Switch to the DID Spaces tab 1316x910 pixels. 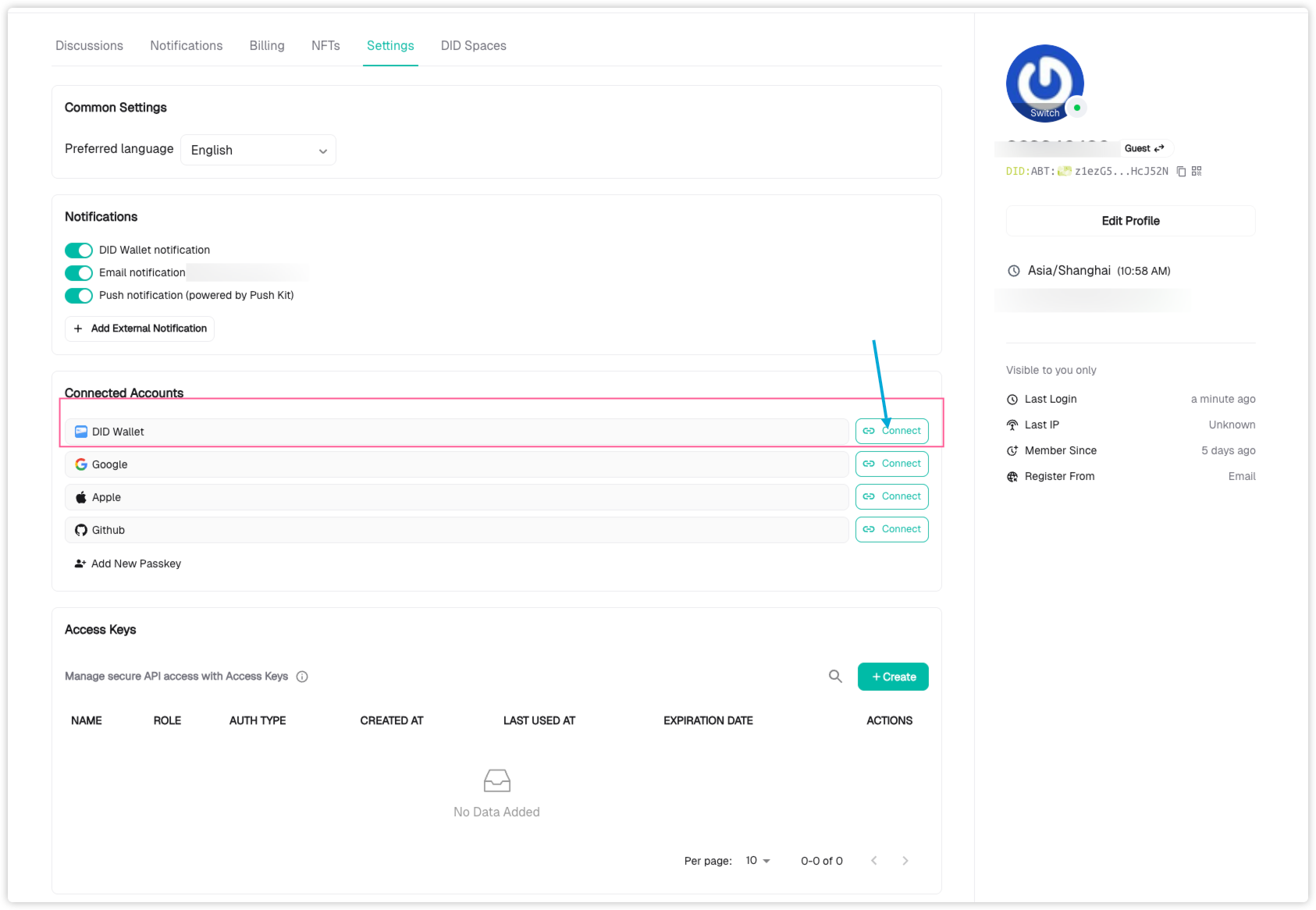click(x=473, y=46)
